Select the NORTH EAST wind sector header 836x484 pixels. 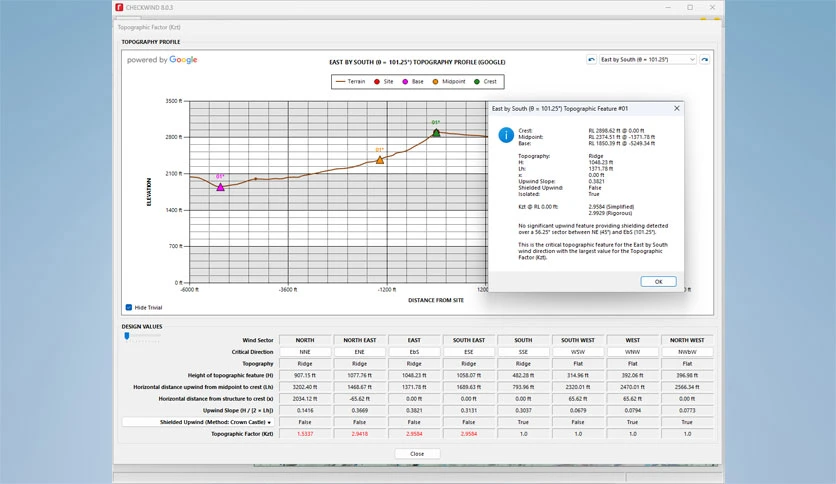359,340
